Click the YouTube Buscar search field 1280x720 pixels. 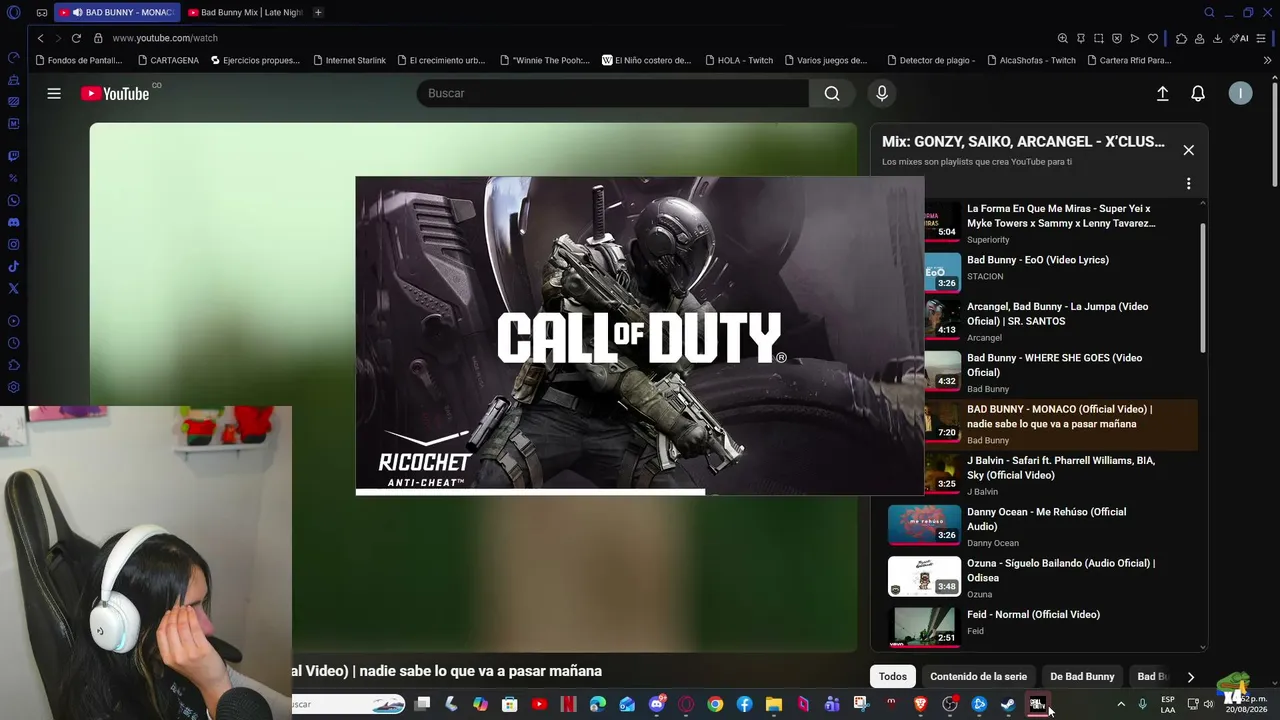tap(612, 93)
